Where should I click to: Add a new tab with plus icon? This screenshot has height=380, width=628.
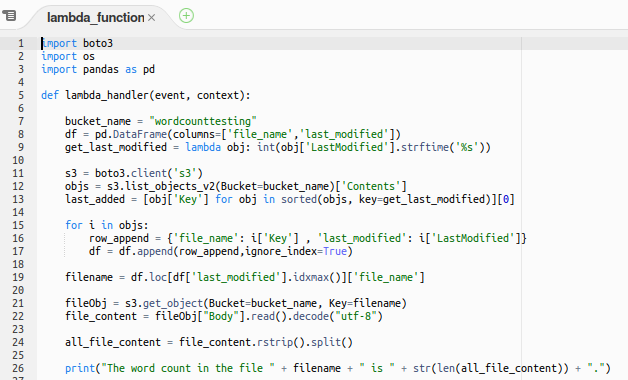[186, 16]
